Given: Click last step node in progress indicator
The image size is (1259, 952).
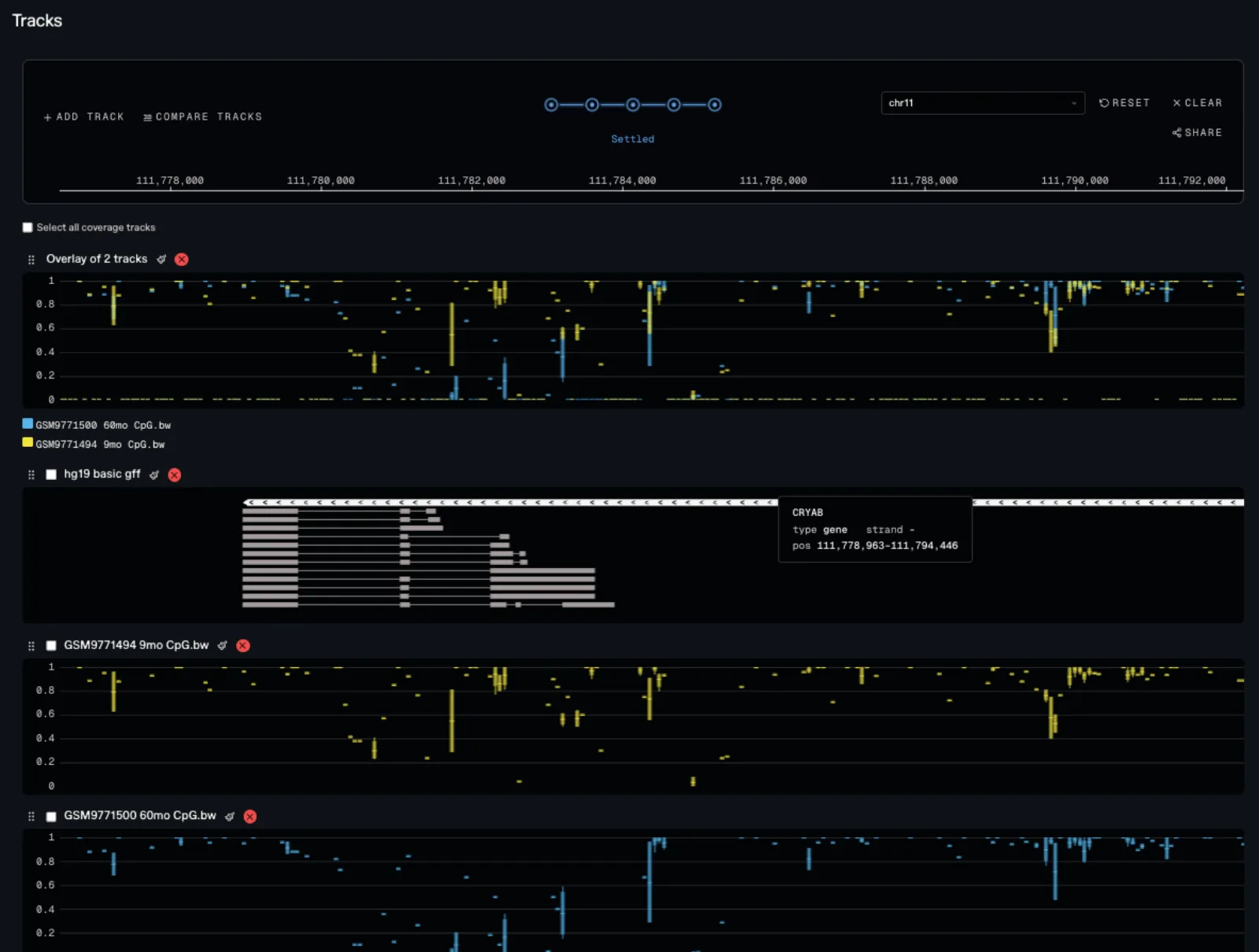Looking at the screenshot, I should (714, 105).
